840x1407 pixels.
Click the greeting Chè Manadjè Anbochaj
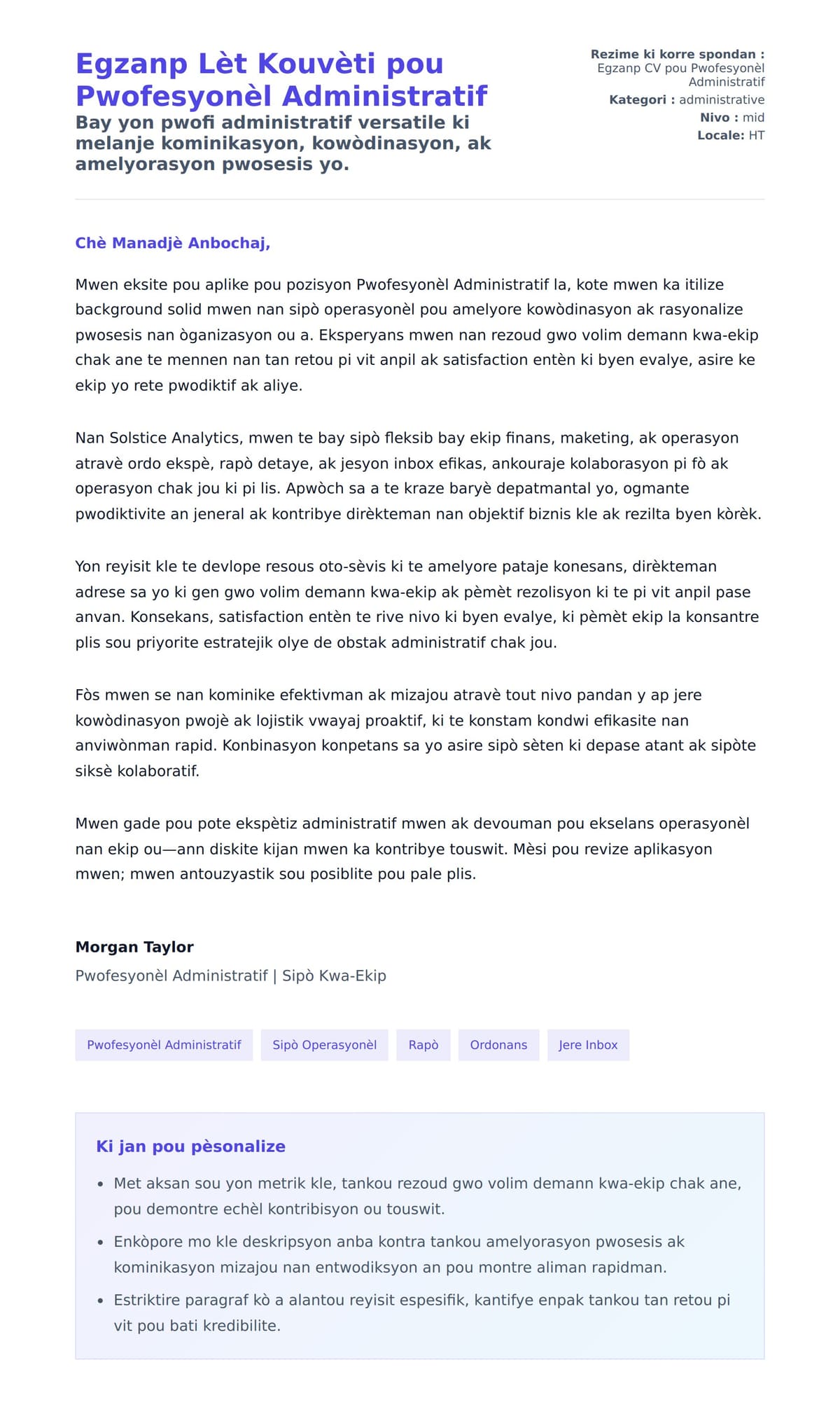[x=173, y=243]
